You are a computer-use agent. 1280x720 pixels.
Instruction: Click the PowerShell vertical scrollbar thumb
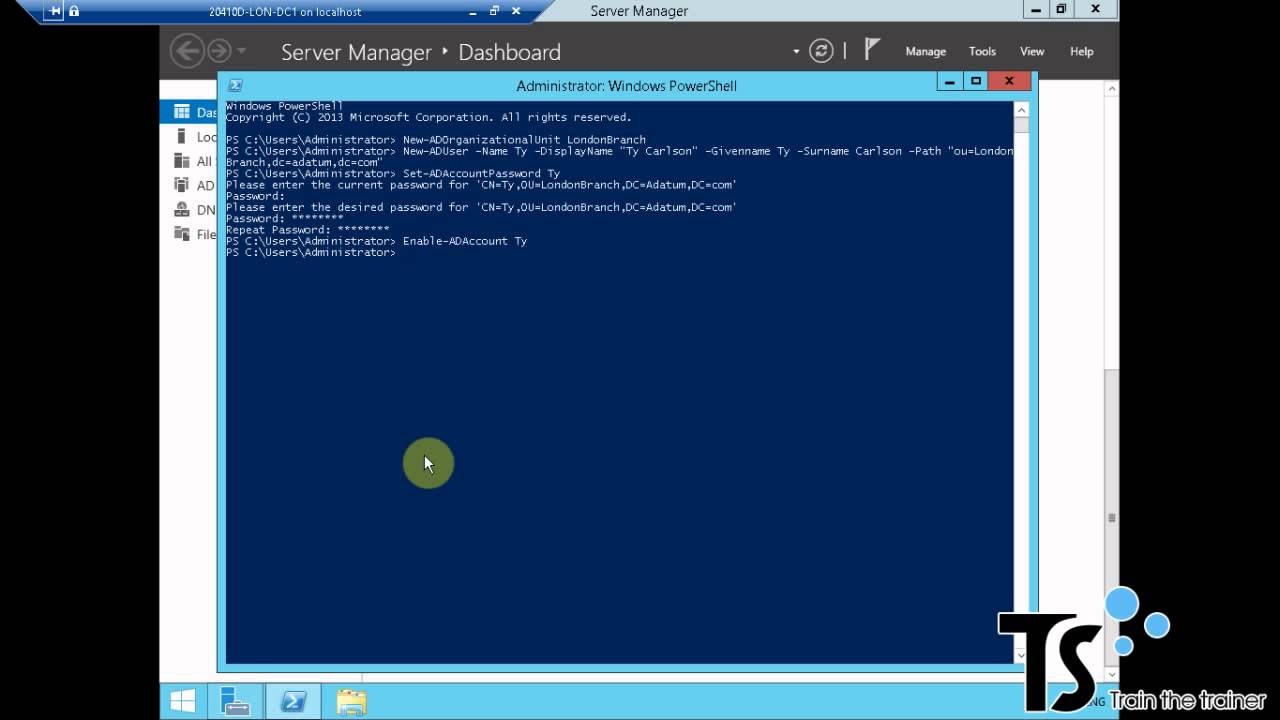[x=1021, y=125]
